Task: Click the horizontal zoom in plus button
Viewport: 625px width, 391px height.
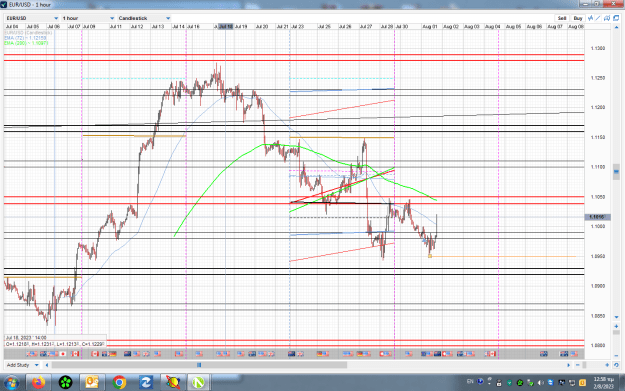Action: [607, 365]
